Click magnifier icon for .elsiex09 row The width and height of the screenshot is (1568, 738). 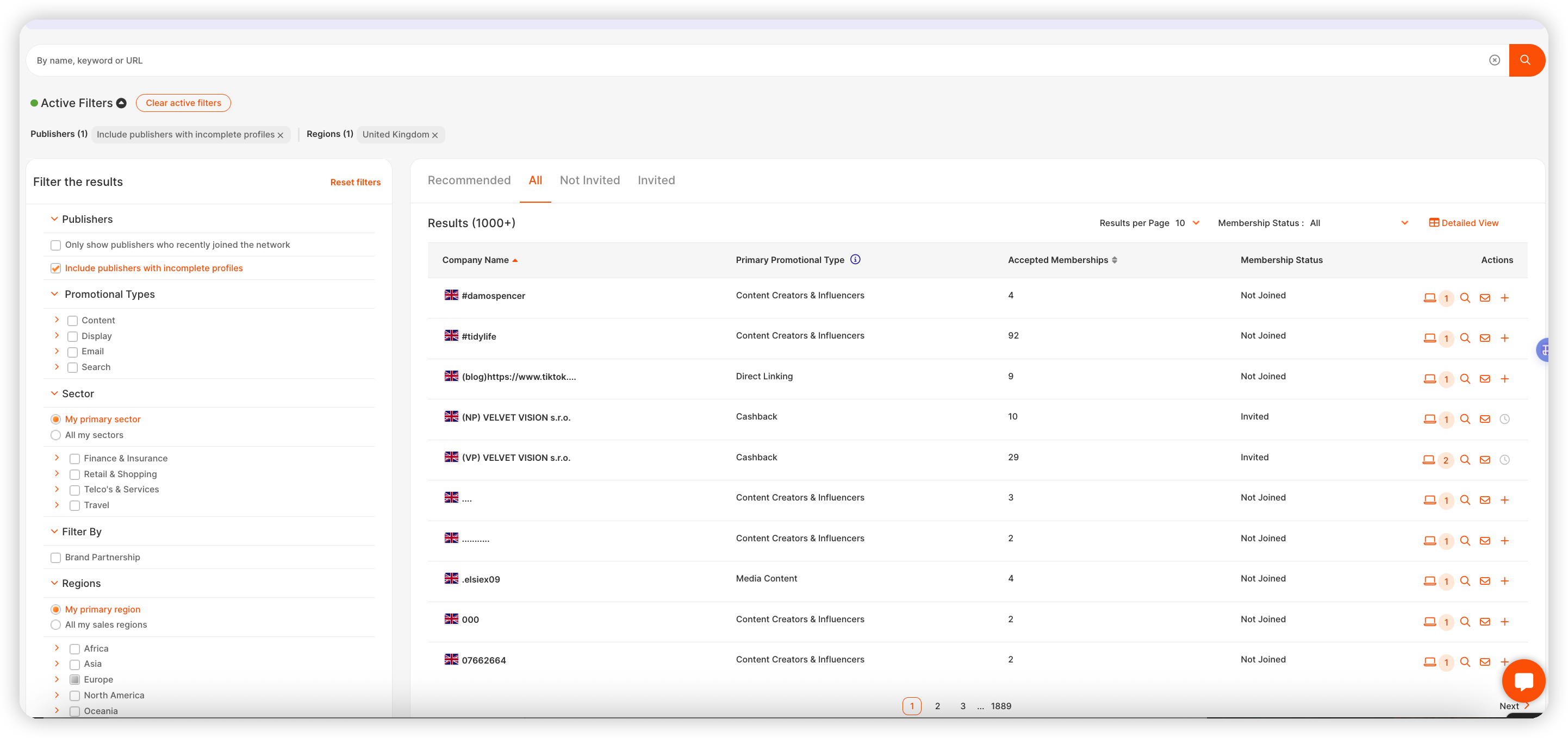1465,581
